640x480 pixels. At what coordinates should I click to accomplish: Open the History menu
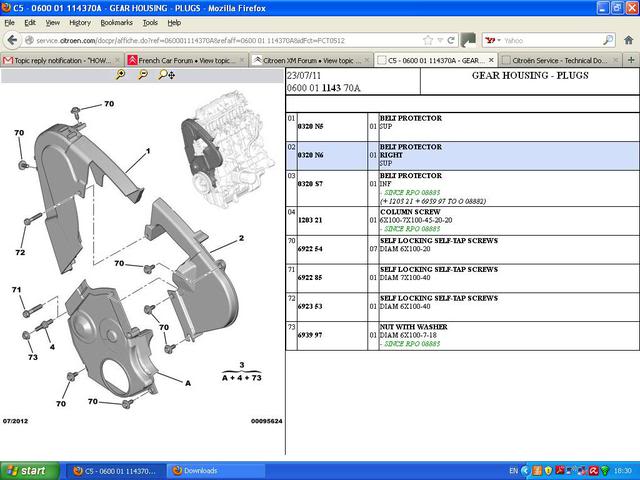(x=80, y=23)
